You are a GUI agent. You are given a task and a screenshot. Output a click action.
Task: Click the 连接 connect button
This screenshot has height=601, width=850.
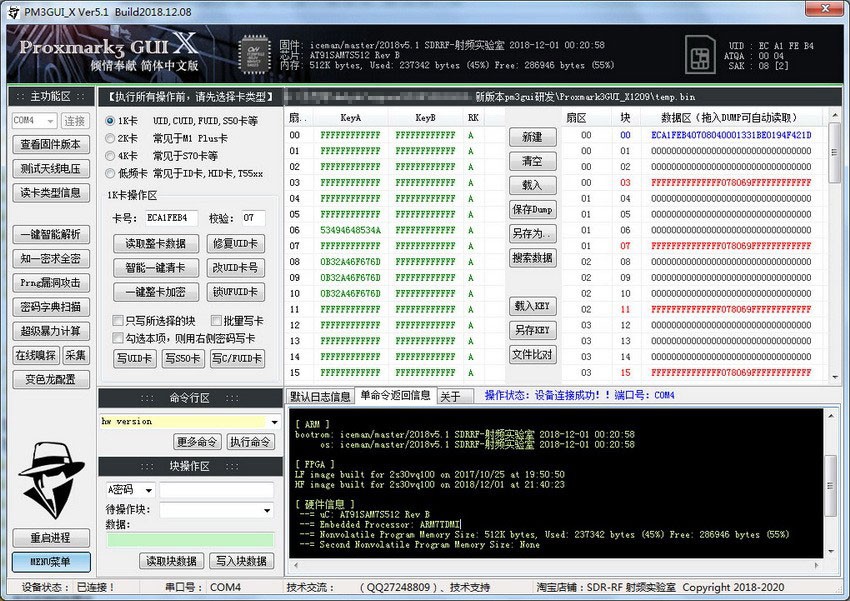coord(75,119)
